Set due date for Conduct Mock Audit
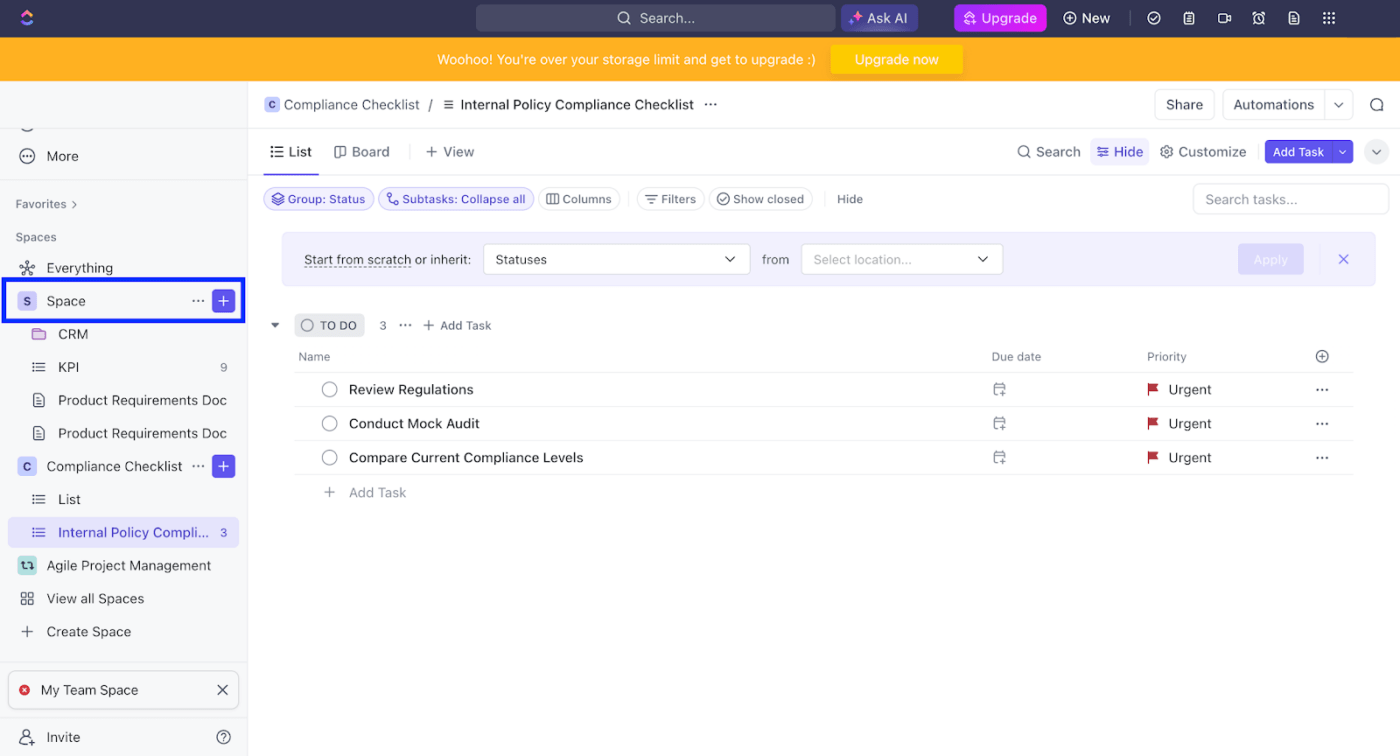1400x756 pixels. pyautogui.click(x=999, y=424)
